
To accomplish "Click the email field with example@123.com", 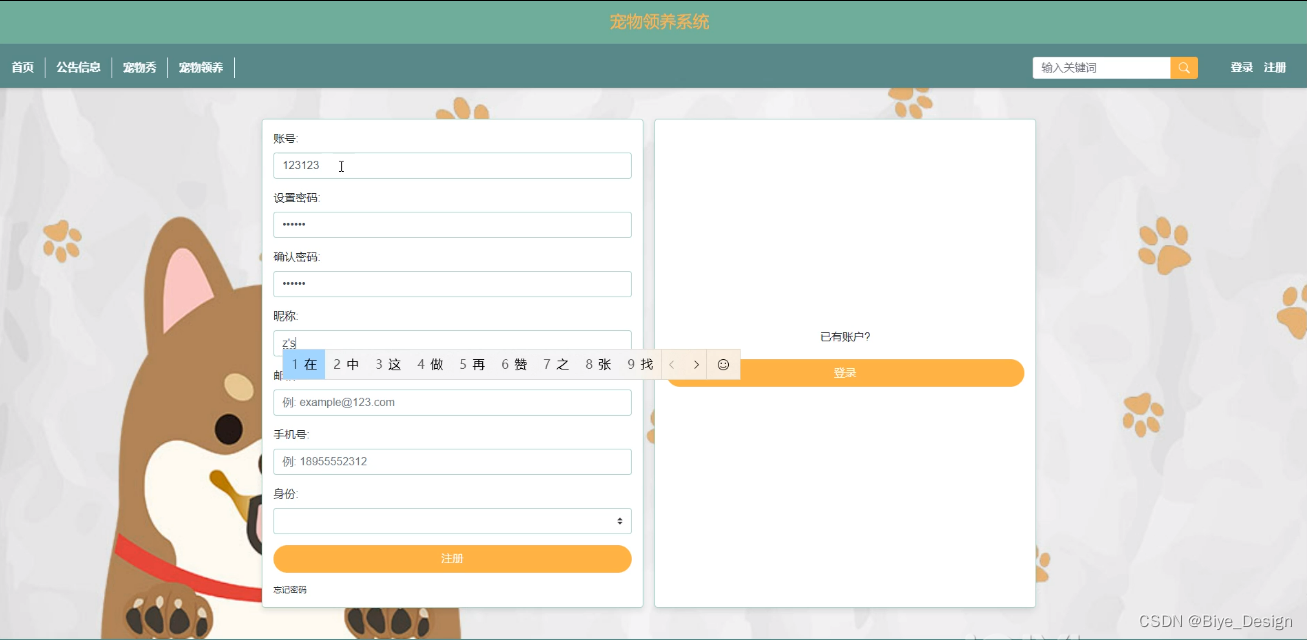I will coord(452,403).
